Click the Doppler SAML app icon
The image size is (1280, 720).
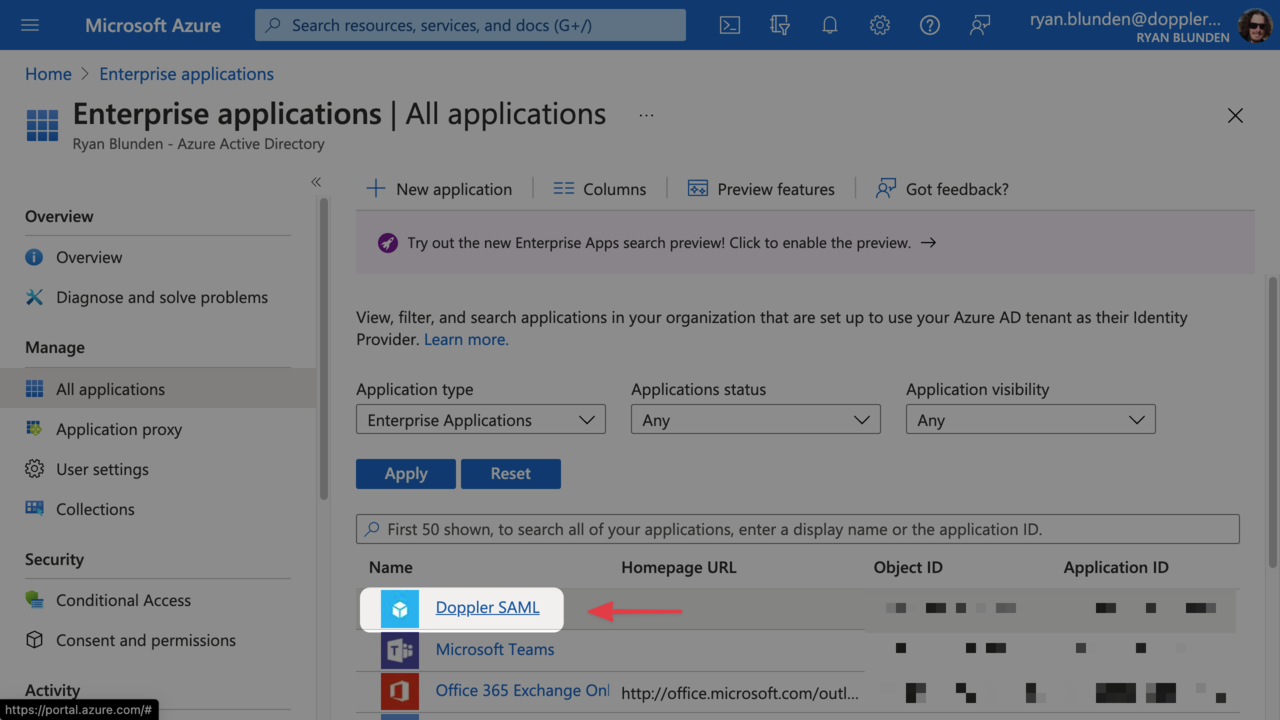click(400, 608)
